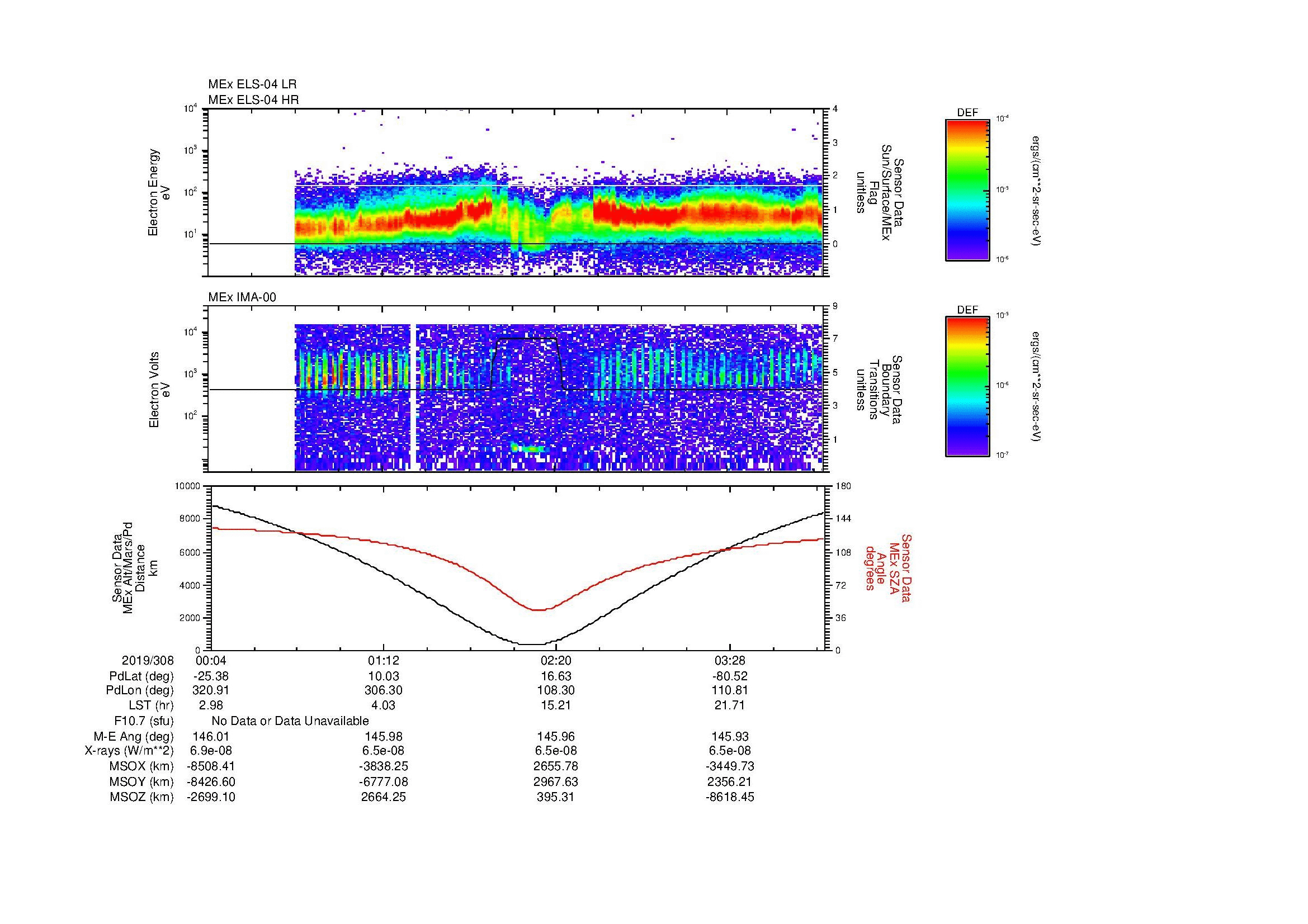The height and width of the screenshot is (924, 1308).
Task: Click the M-E Ang value '145.98'
Action: pos(384,737)
